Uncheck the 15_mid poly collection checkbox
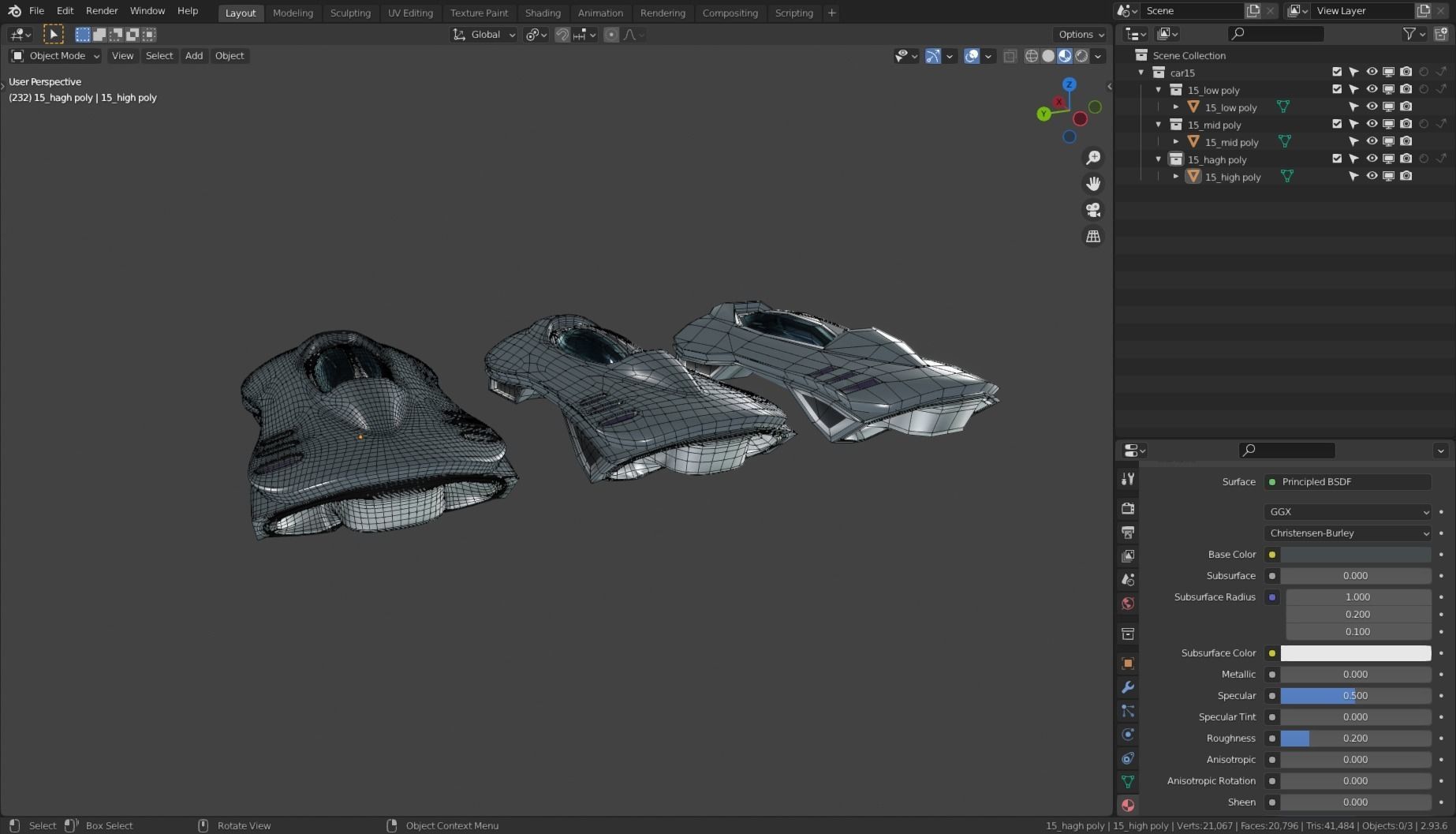The image size is (1456, 834). click(1337, 124)
